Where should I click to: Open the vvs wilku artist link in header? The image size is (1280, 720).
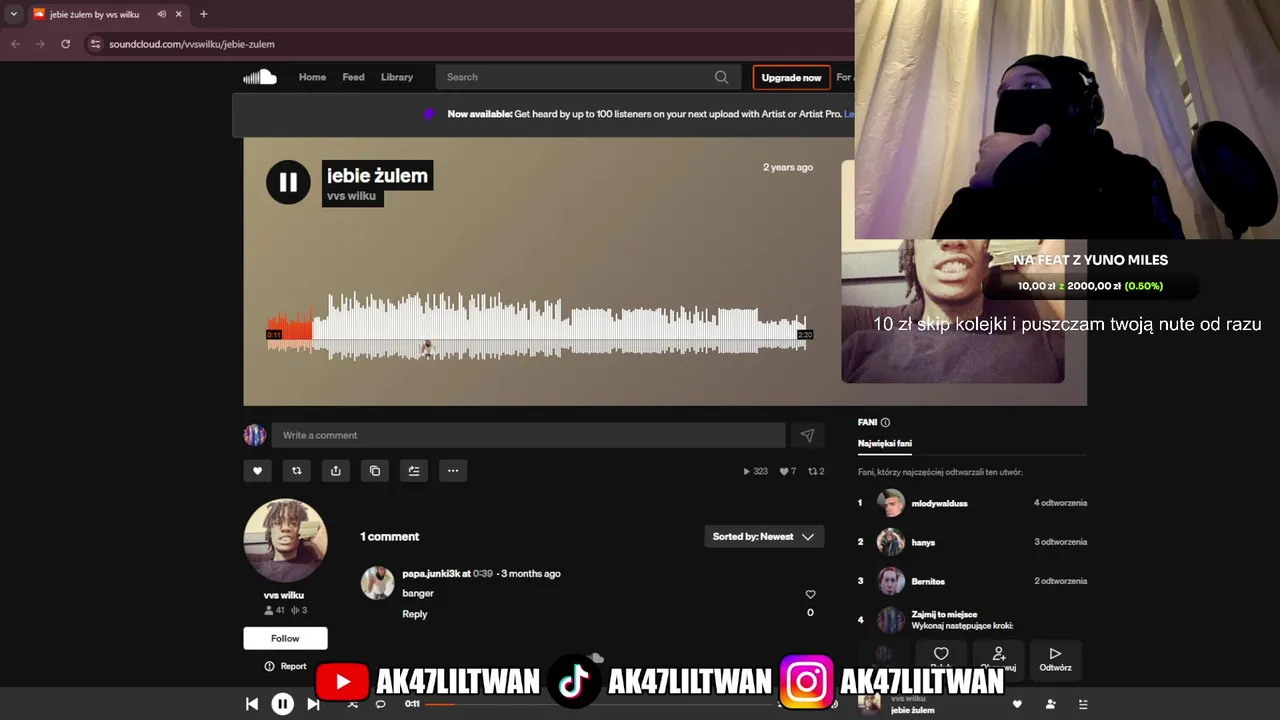[x=351, y=196]
